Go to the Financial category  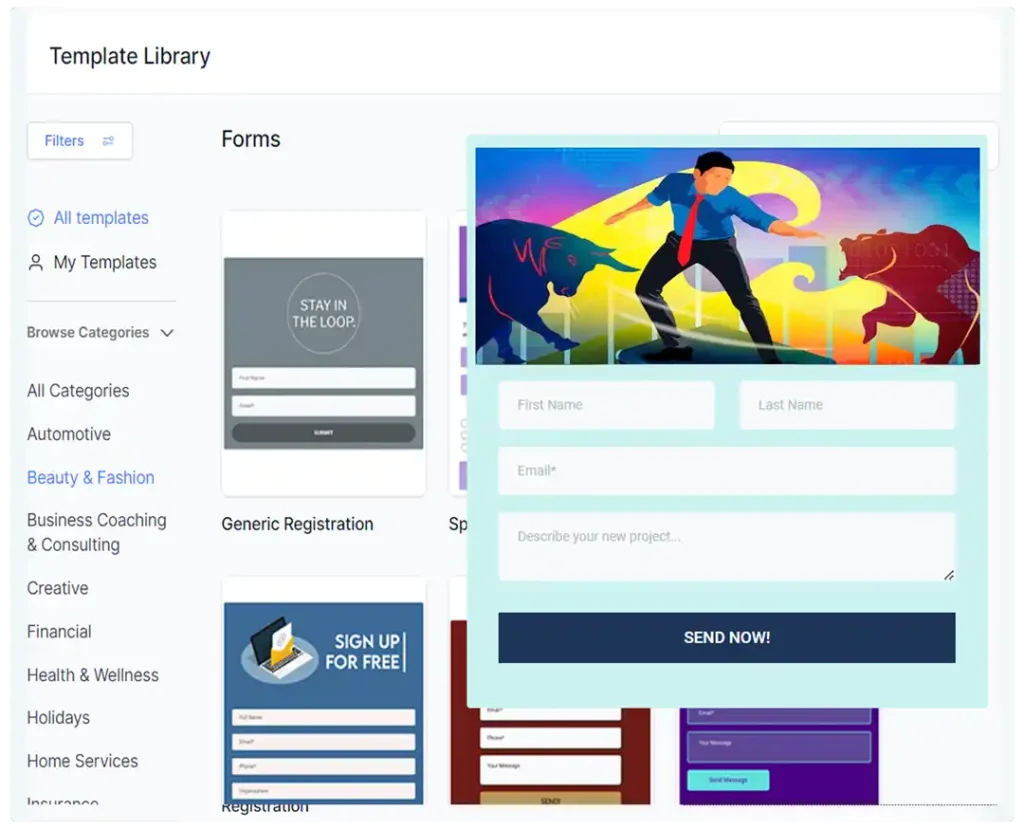[59, 632]
